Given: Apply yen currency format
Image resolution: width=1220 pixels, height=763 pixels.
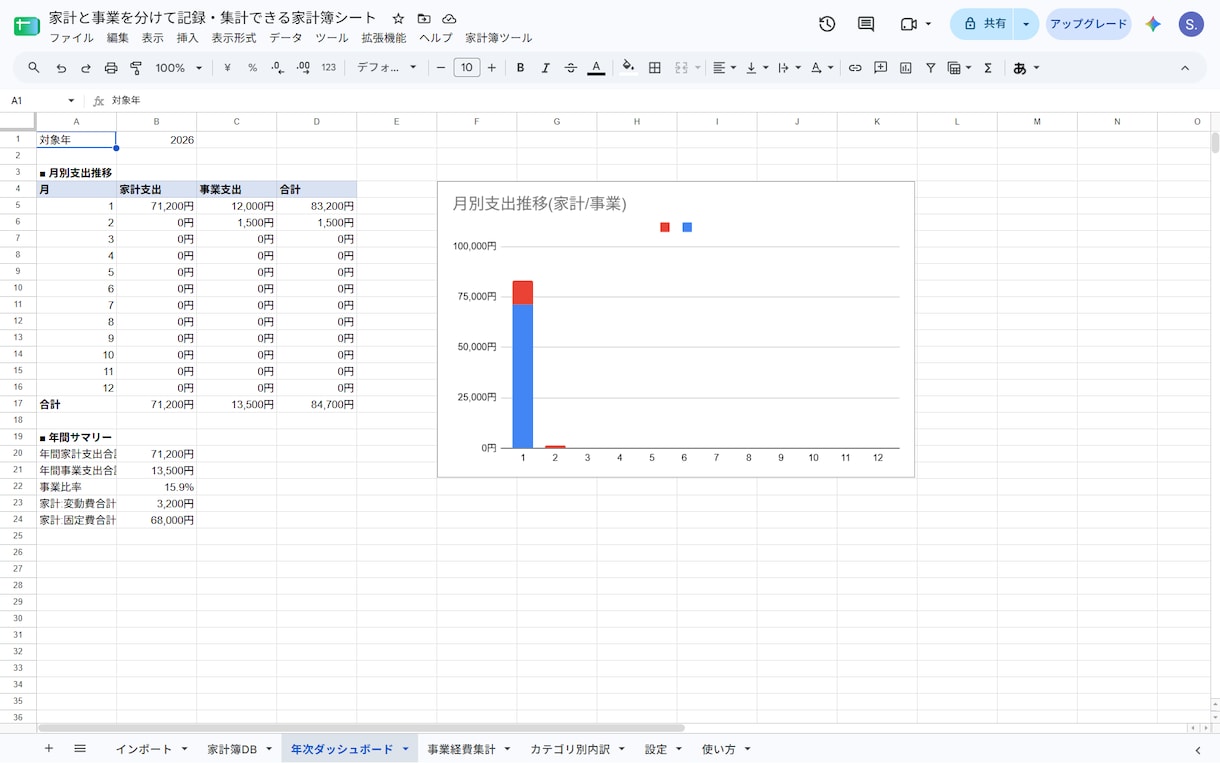Looking at the screenshot, I should (227, 68).
